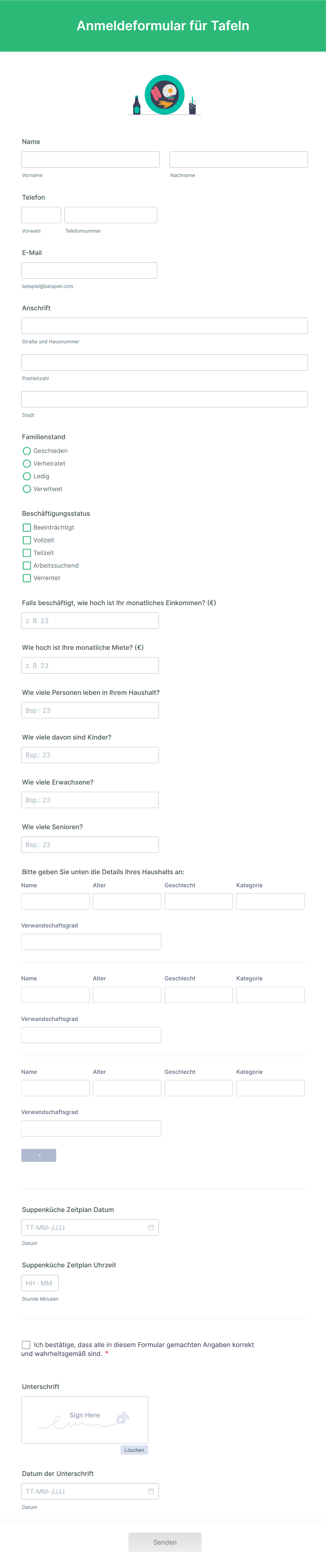Click the Uhrzeit HH:MM time field

pyautogui.click(x=40, y=1282)
